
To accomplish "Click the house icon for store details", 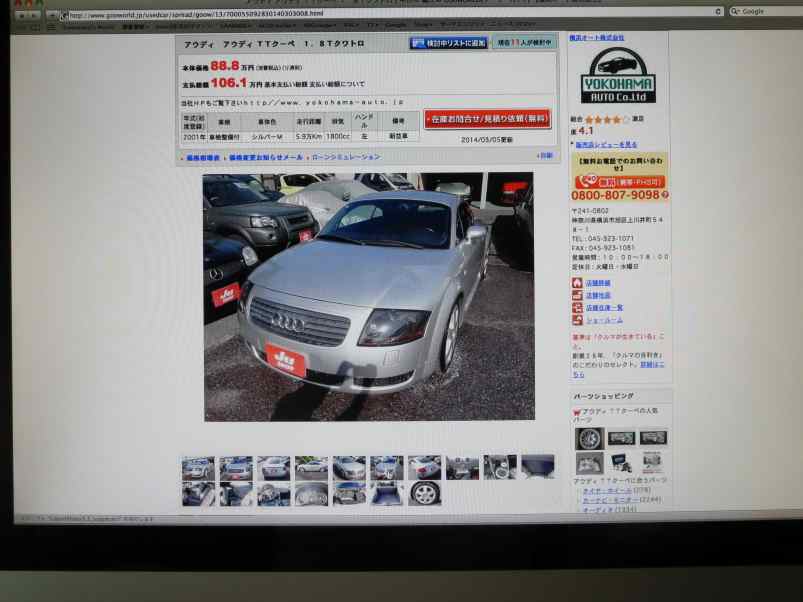I will coord(577,283).
